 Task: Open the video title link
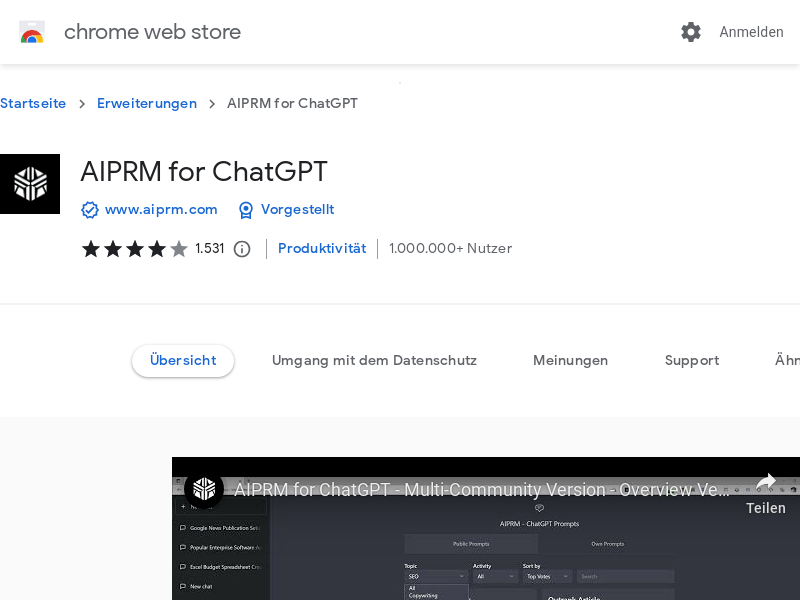coord(482,490)
